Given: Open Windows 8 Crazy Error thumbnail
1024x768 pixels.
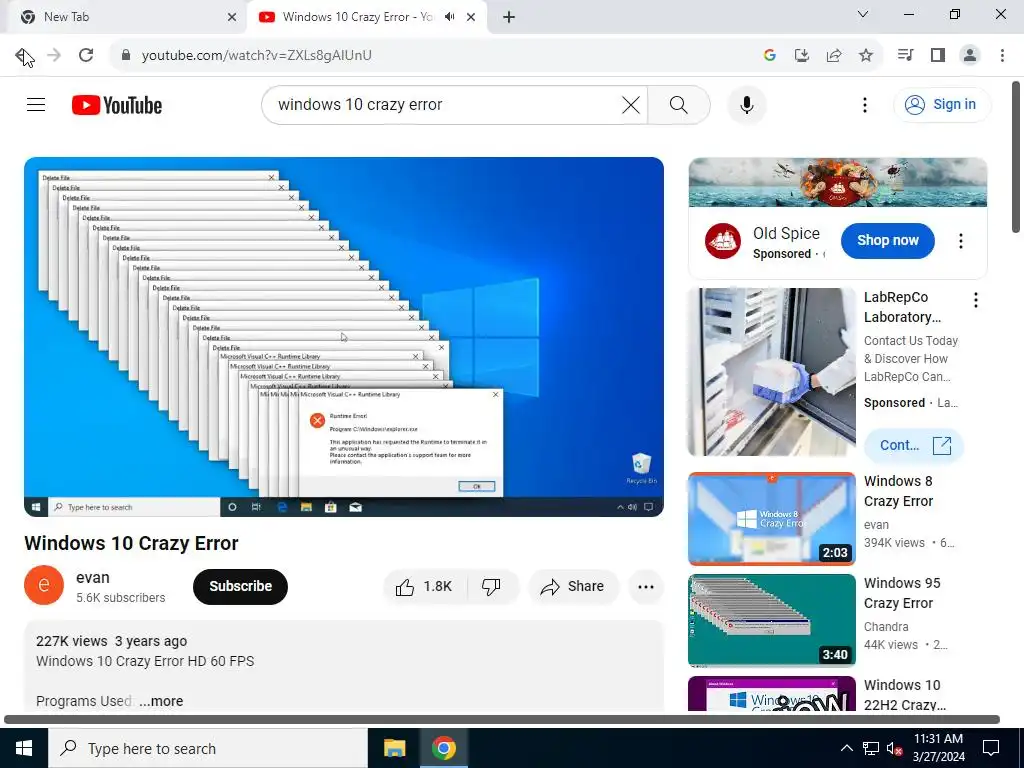Looking at the screenshot, I should pos(772,519).
